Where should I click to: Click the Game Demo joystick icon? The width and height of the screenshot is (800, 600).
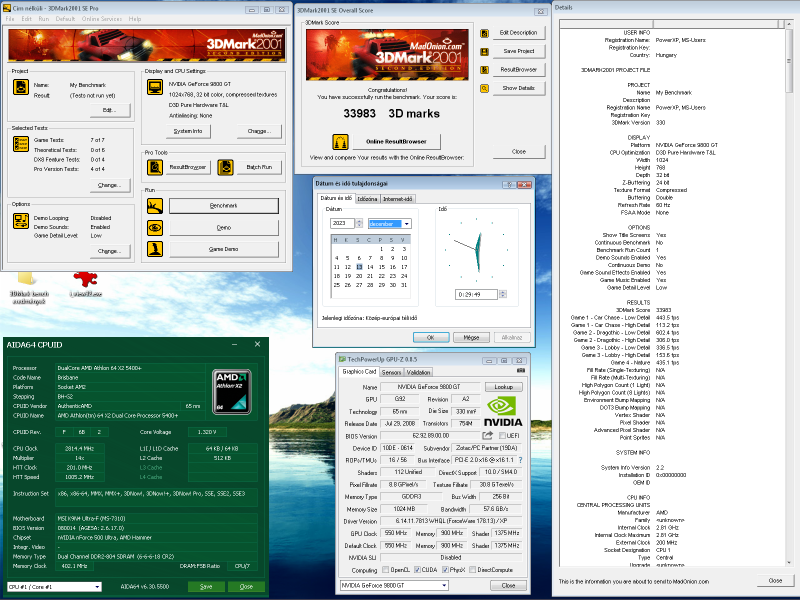click(x=155, y=249)
